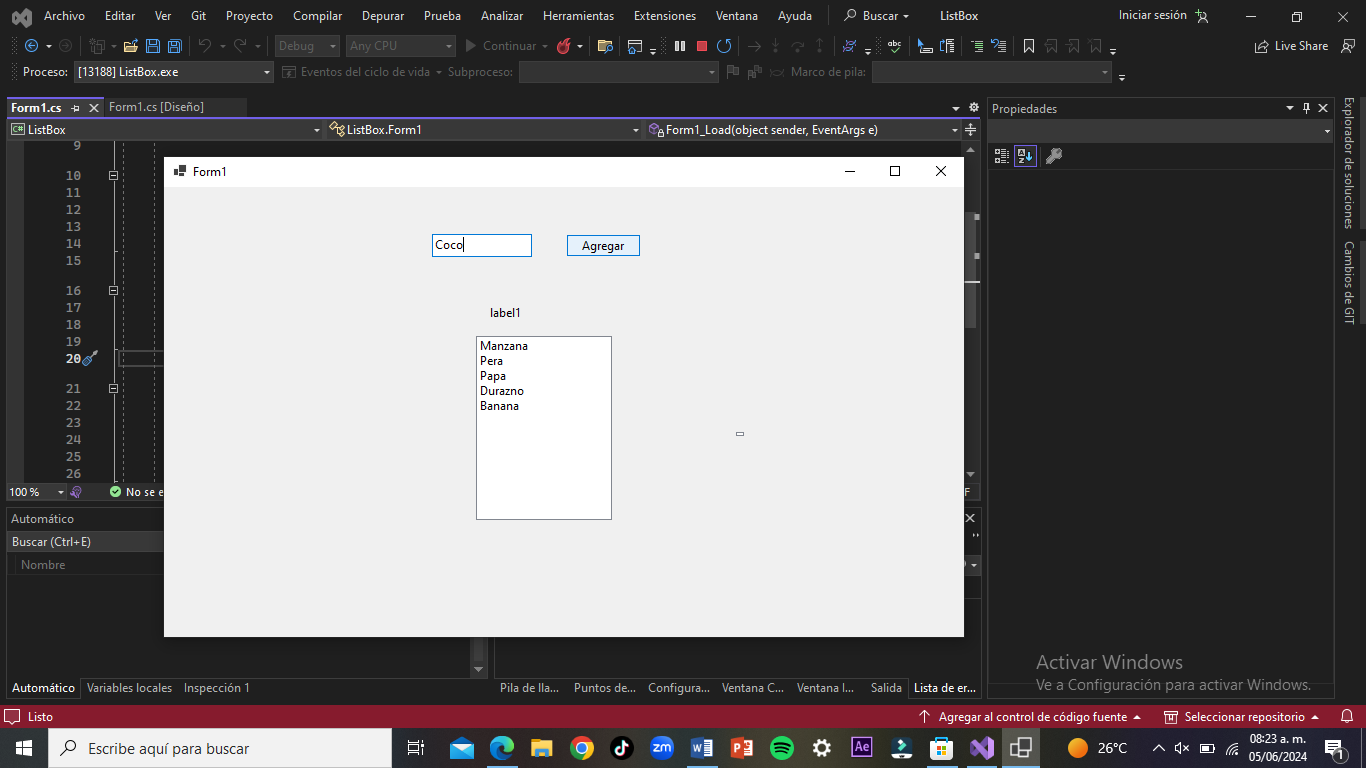
Task: Click the red Stop Debugging button
Action: 702,46
